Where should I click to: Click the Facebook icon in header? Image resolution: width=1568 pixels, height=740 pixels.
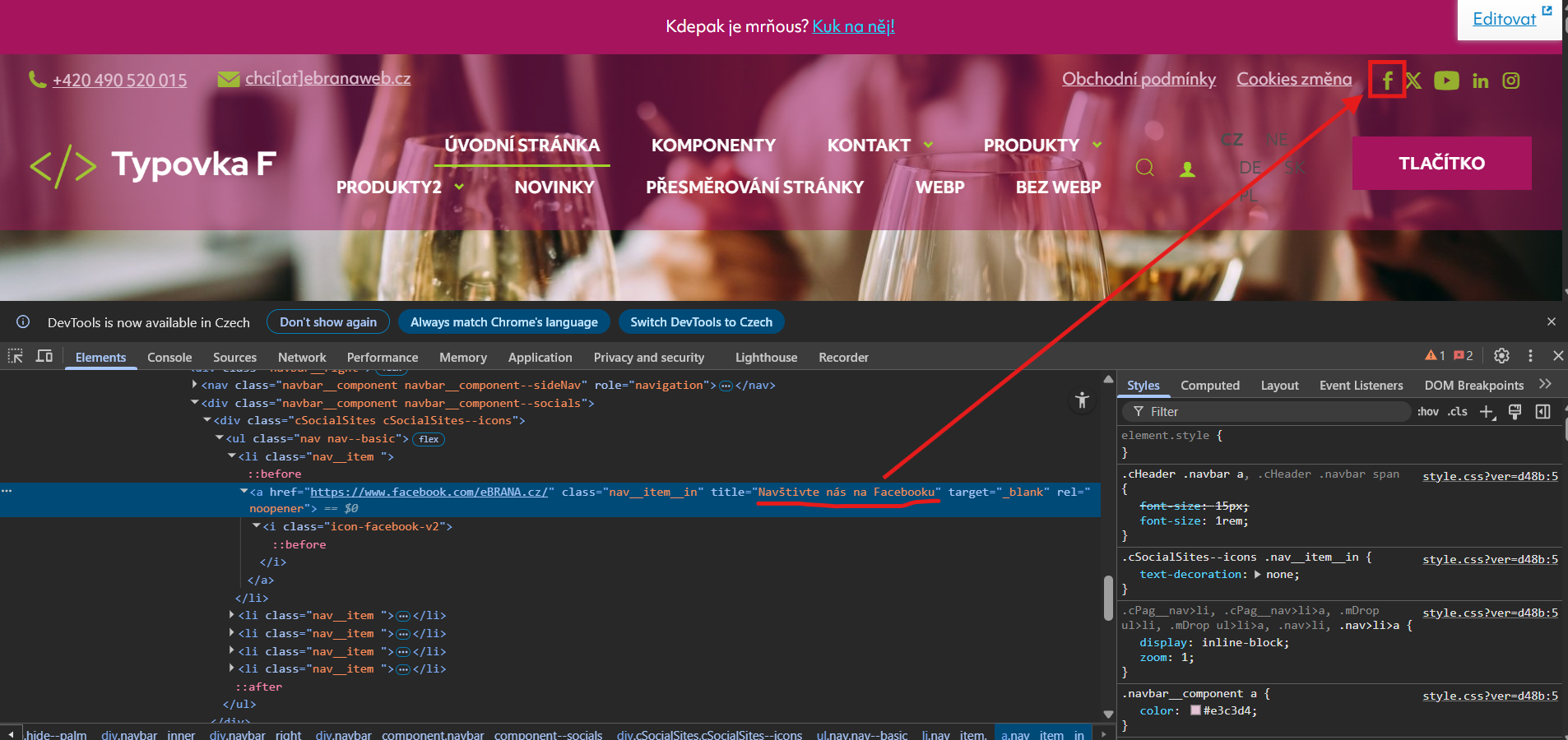(x=1387, y=81)
